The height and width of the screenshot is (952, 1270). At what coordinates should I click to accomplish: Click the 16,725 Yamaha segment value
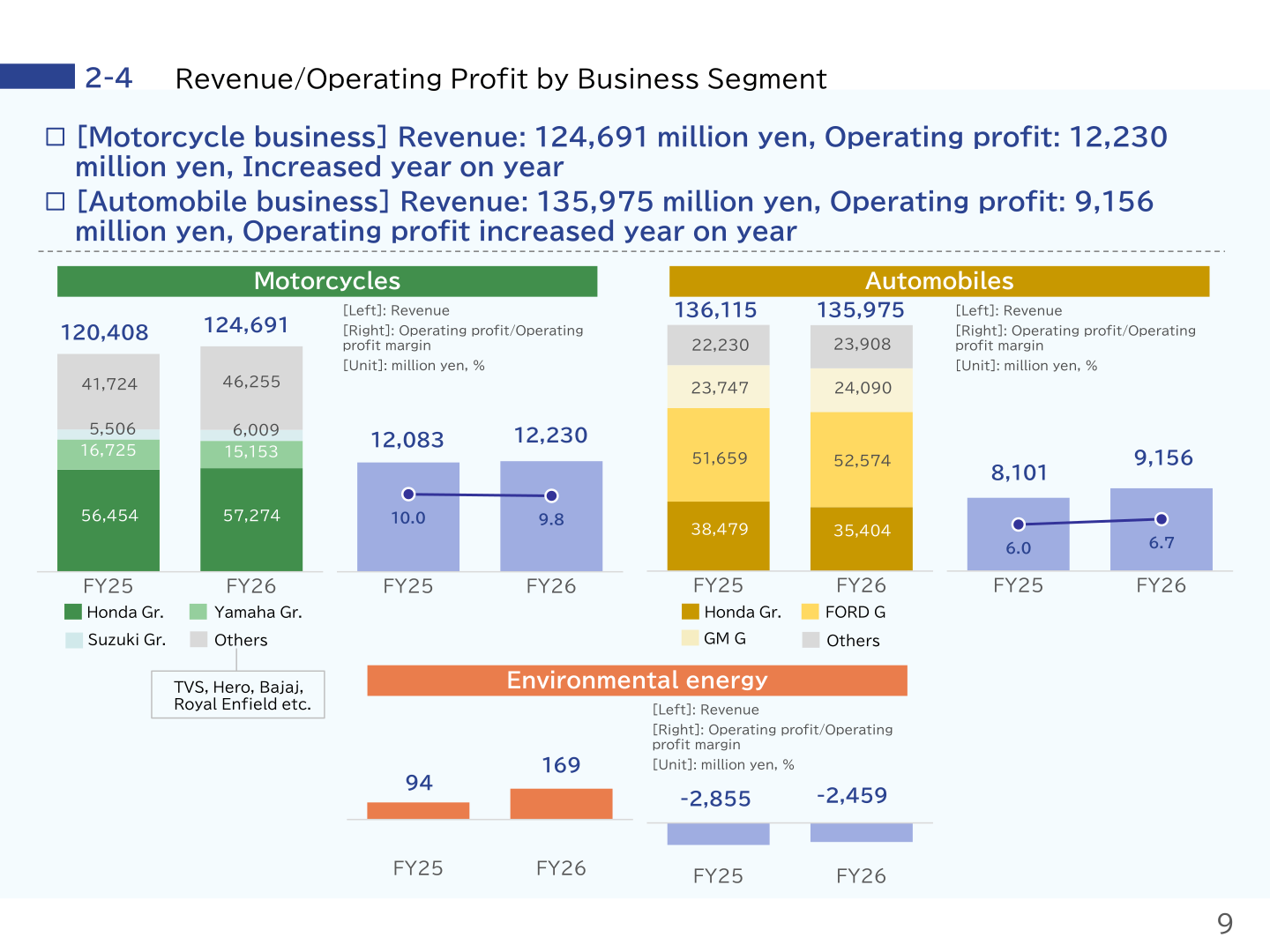[x=108, y=450]
